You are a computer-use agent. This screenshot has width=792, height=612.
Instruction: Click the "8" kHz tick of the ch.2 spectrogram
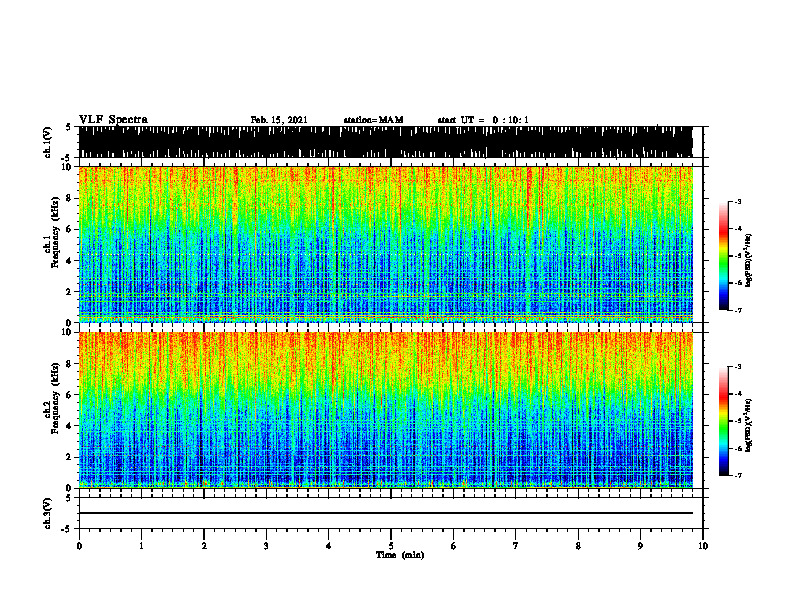point(69,364)
